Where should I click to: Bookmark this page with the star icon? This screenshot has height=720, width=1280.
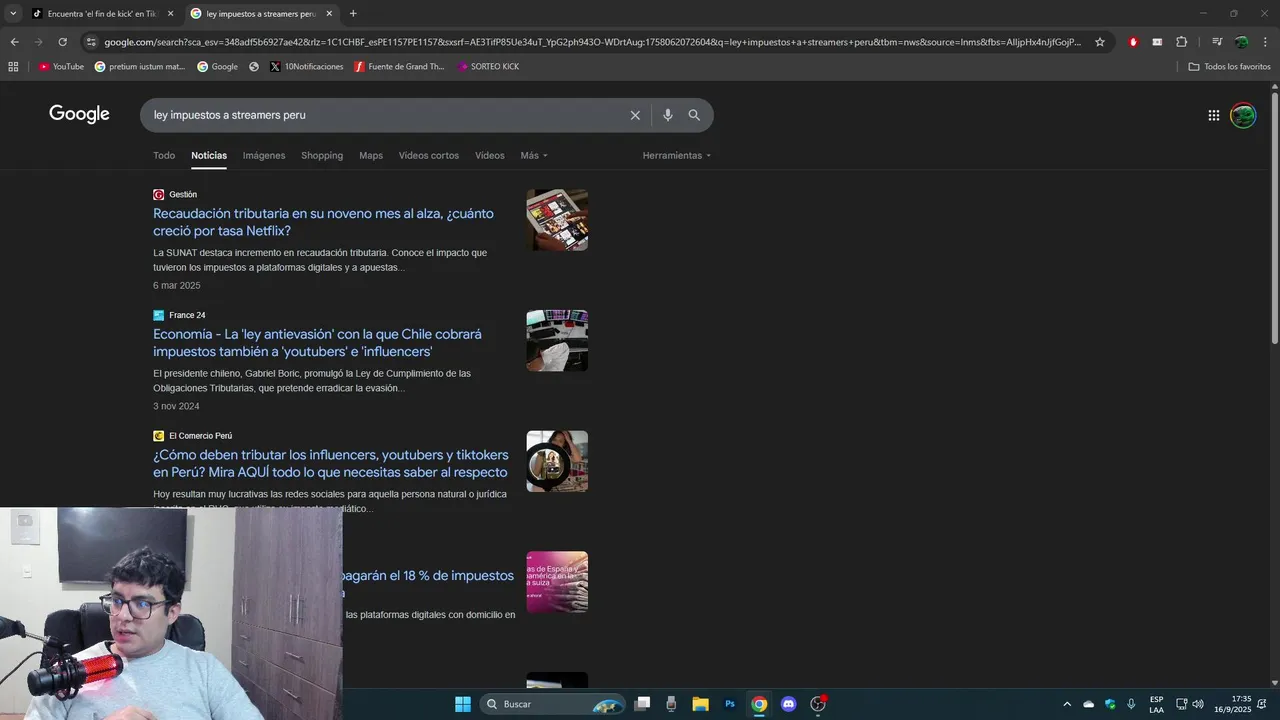pos(1100,42)
